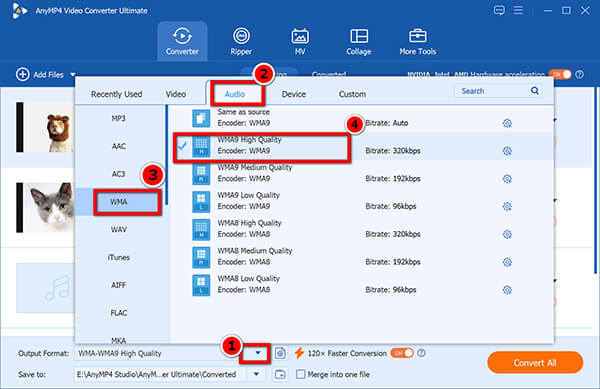Image resolution: width=600 pixels, height=389 pixels.
Task: Open Faster Conversion help icon
Action: point(421,353)
